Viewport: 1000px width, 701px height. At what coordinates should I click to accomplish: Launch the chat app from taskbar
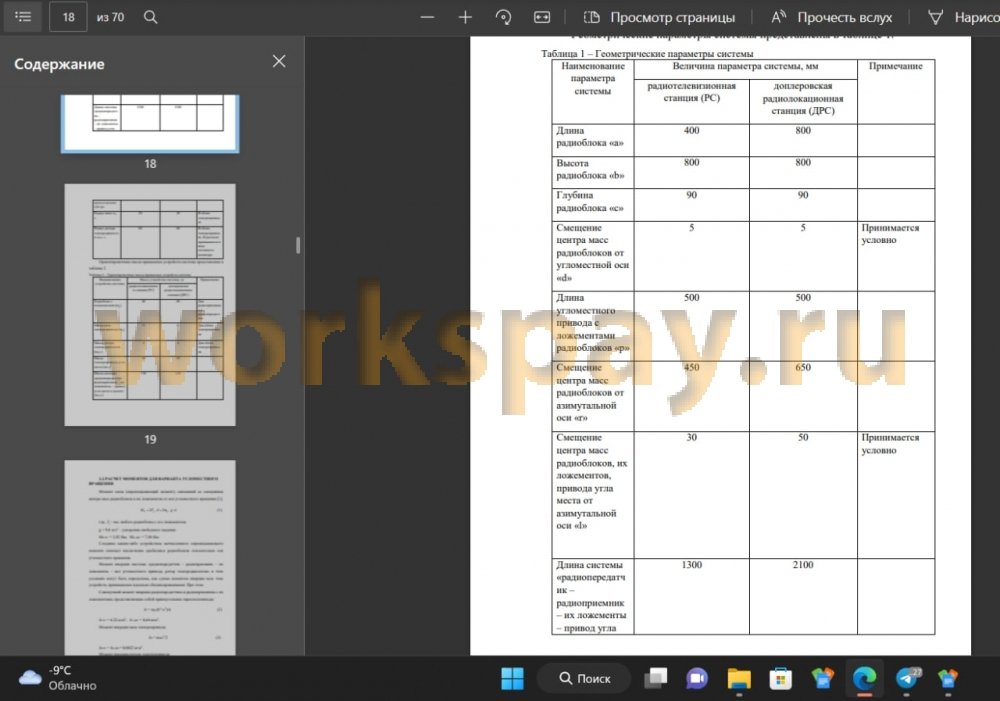point(697,678)
